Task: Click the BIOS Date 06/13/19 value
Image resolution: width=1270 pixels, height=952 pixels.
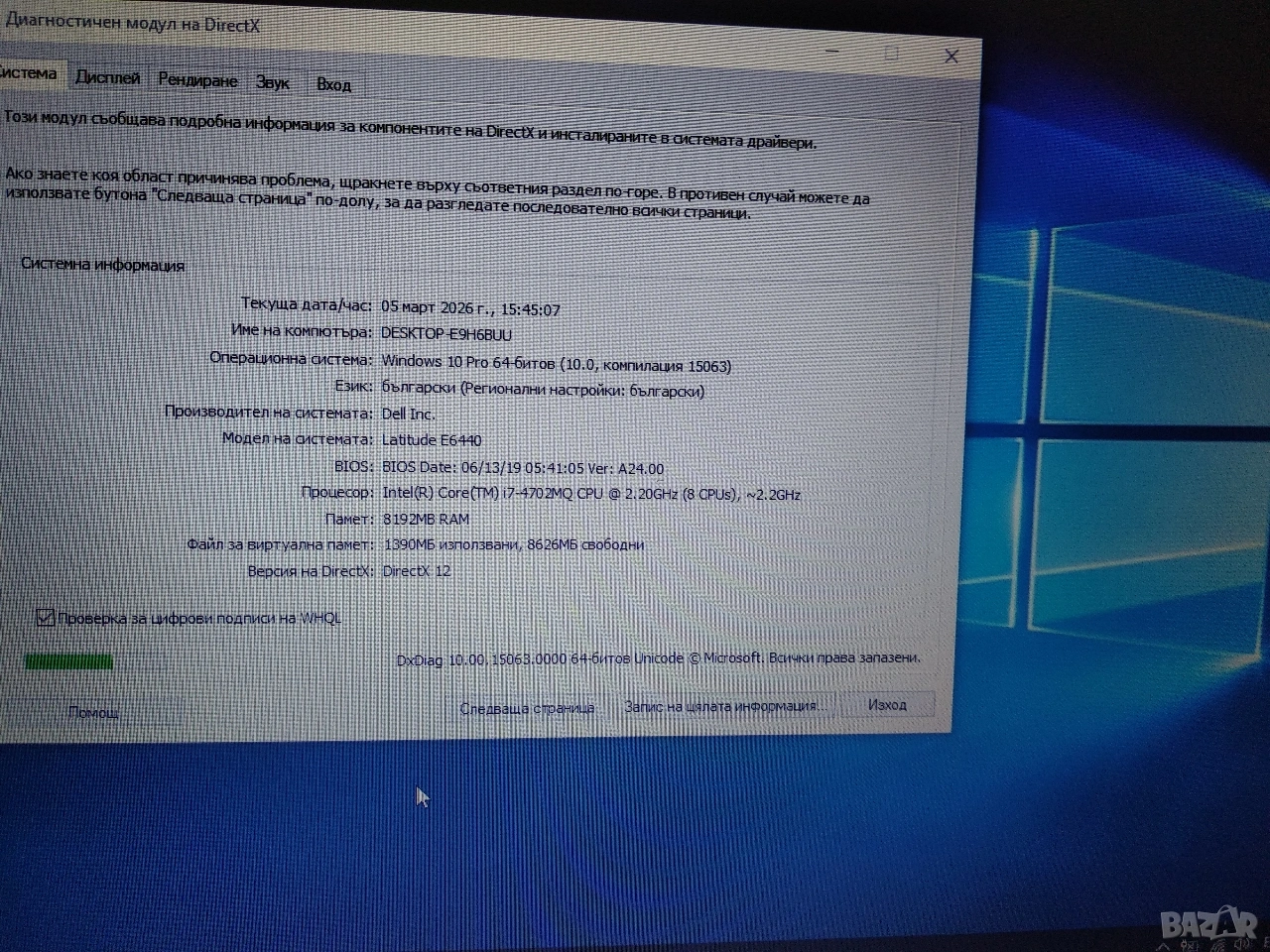Action: (x=523, y=467)
